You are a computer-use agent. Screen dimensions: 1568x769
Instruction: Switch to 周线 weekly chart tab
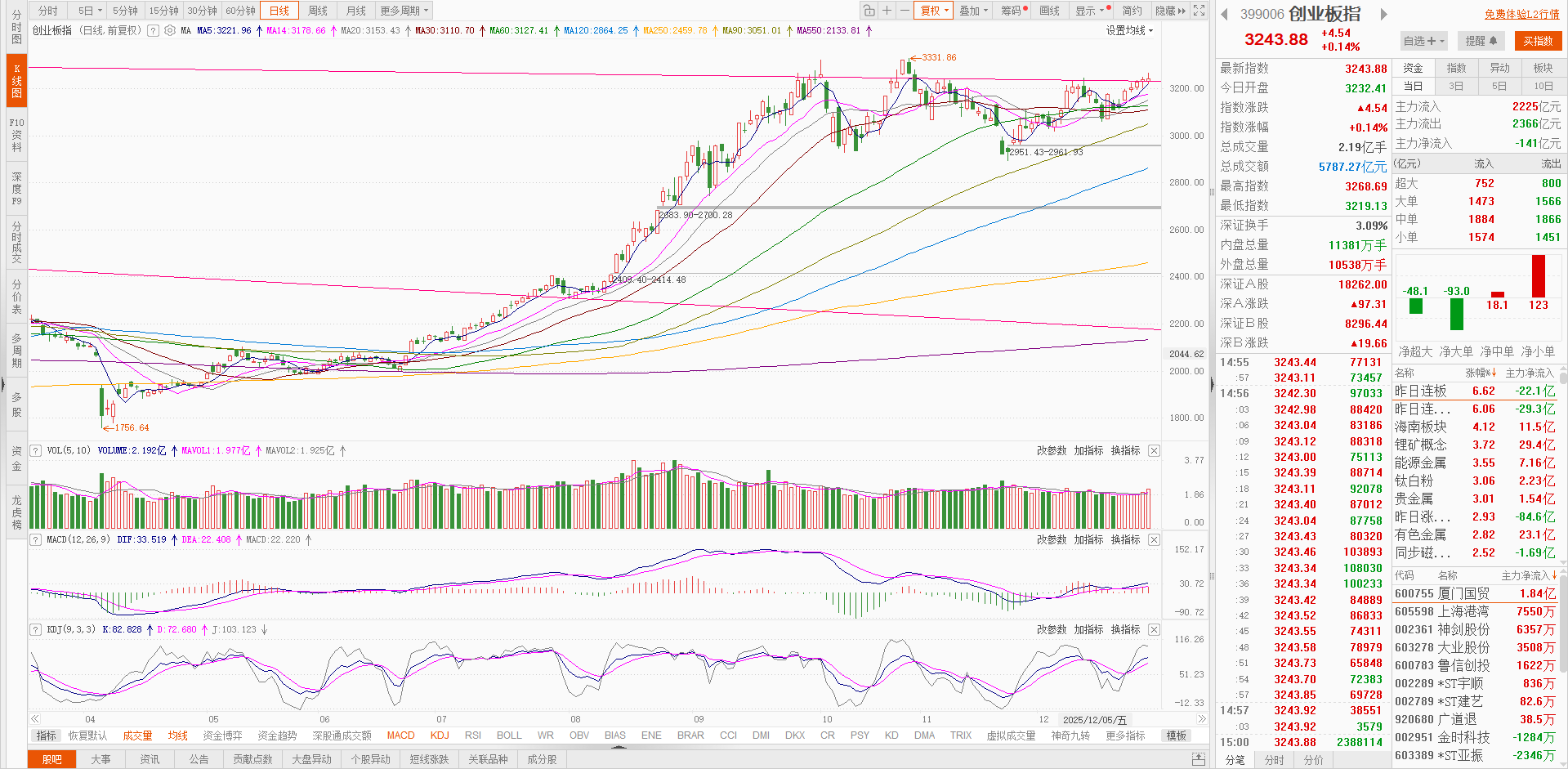318,11
